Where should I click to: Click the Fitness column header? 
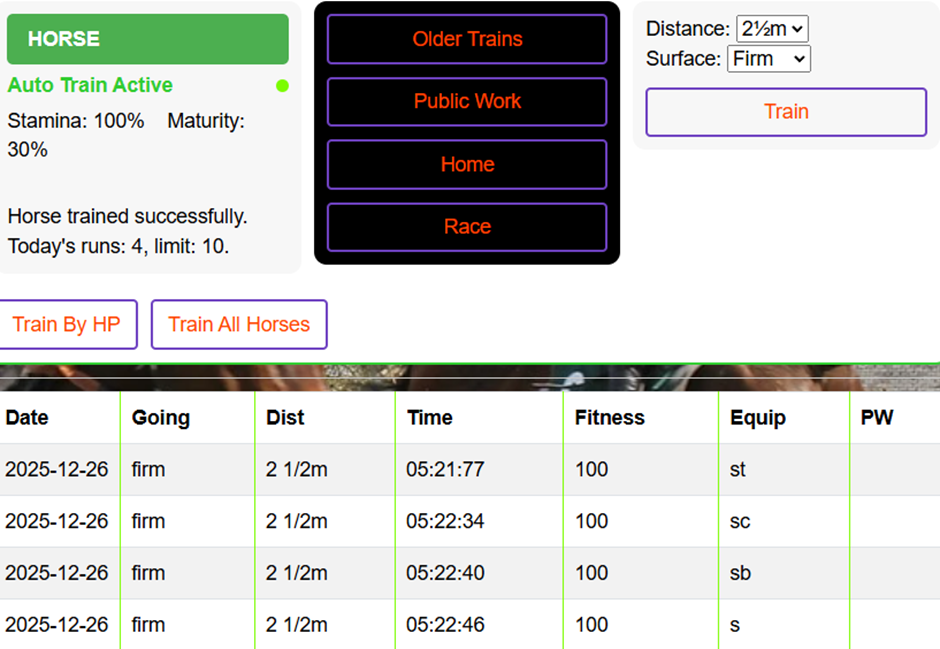click(x=610, y=418)
